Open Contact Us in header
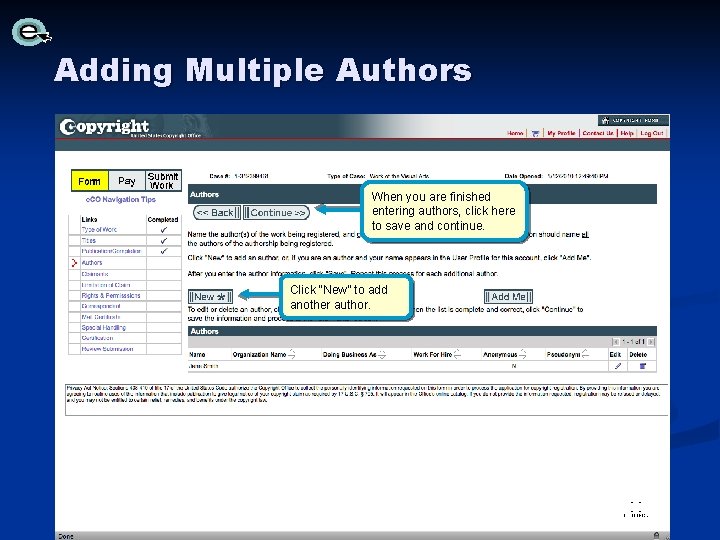Screen dimensions: 720x540 pyautogui.click(x=598, y=133)
